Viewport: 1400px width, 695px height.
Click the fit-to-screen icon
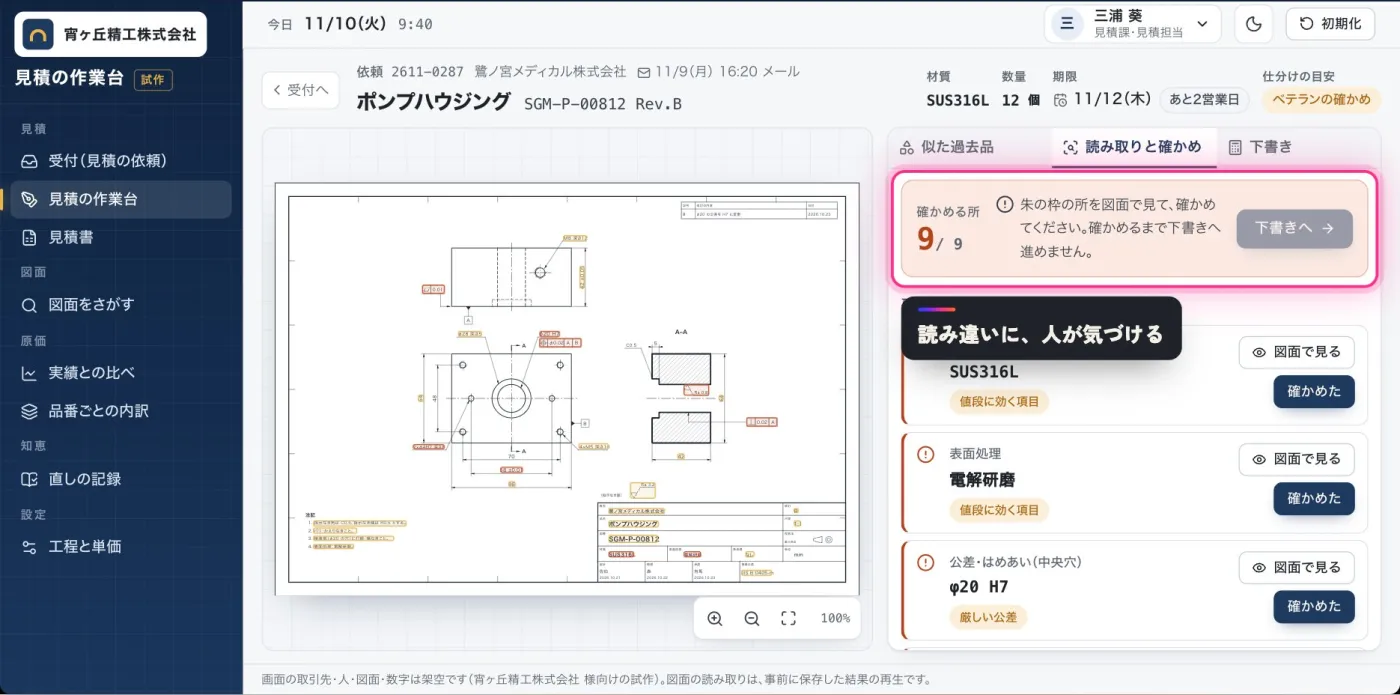(789, 618)
